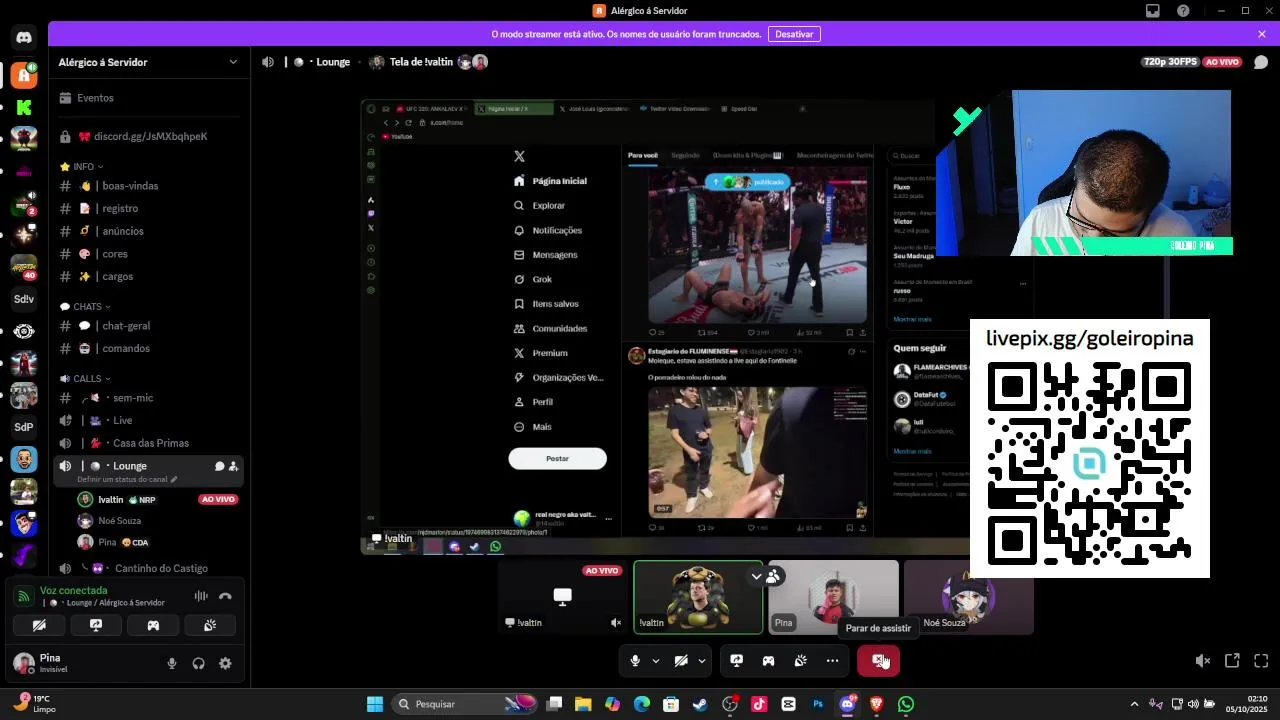Viewport: 1280px width, 720px height.
Task: Collapse participant tiles chevron
Action: click(x=757, y=576)
